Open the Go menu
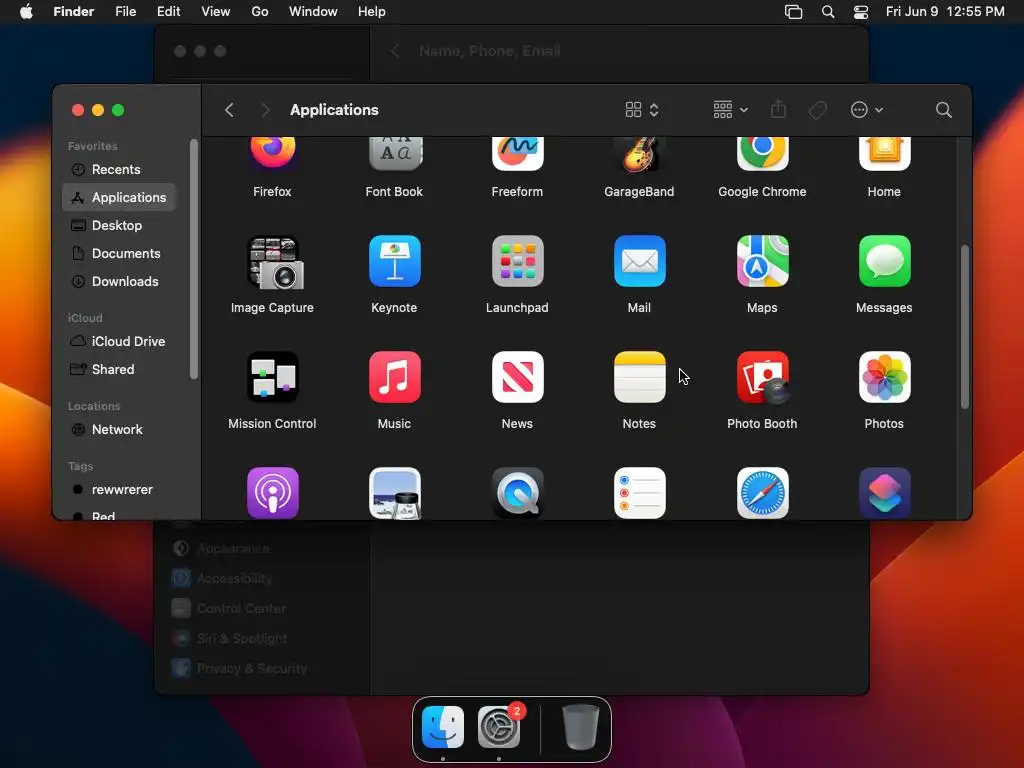This screenshot has height=768, width=1024. coord(260,12)
